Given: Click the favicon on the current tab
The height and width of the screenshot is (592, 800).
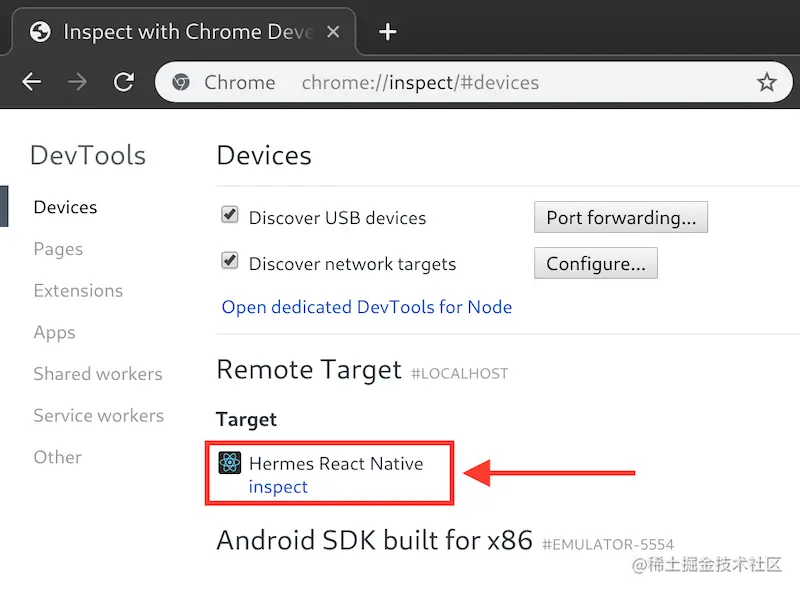Looking at the screenshot, I should click(x=39, y=31).
